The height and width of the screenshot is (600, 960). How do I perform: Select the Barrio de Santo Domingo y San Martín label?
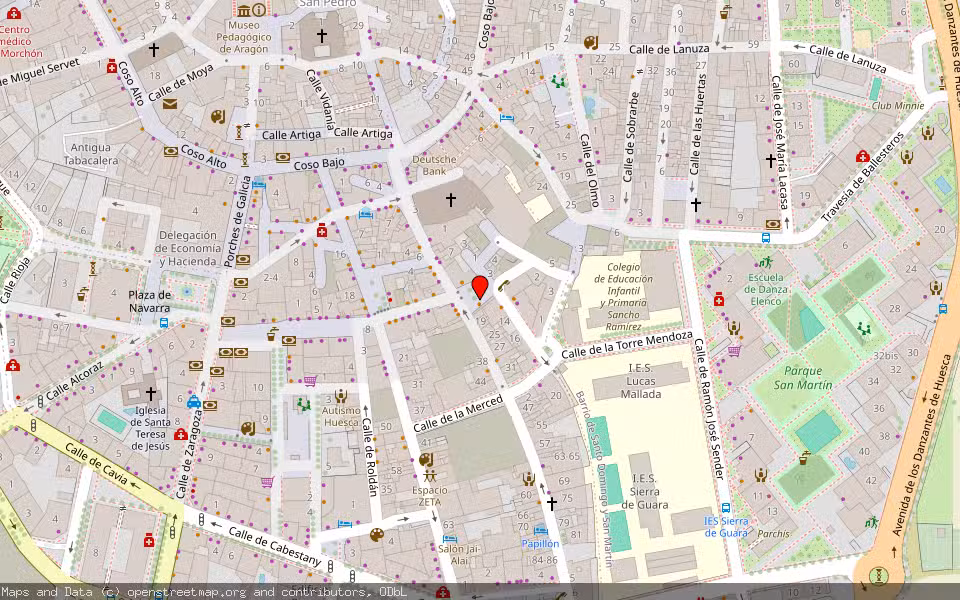coord(592,478)
